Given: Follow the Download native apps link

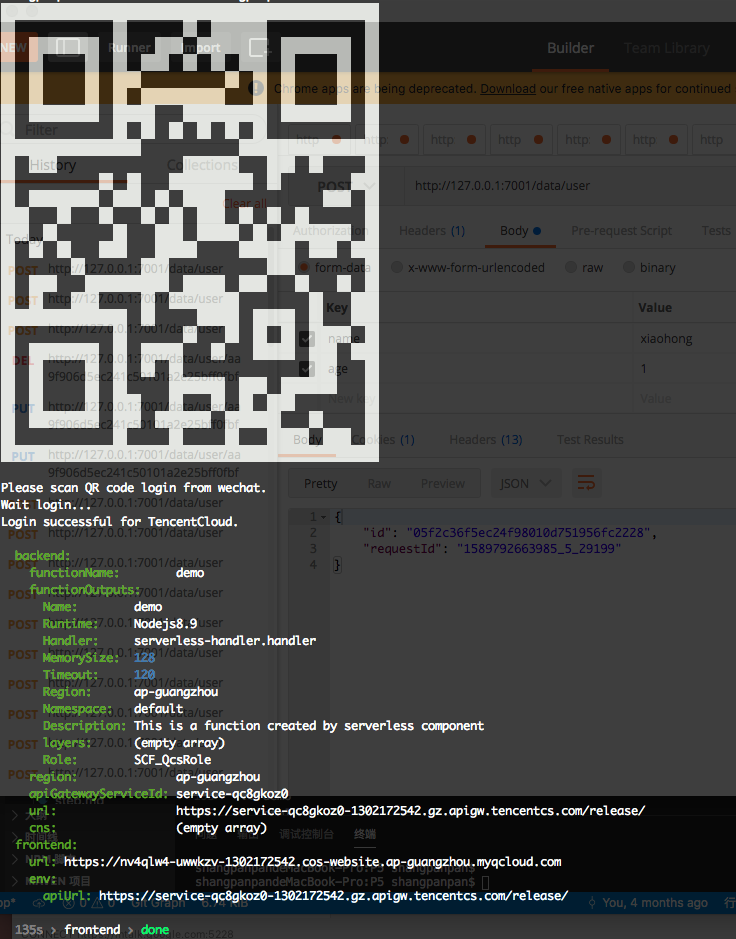Looking at the screenshot, I should coord(508,89).
